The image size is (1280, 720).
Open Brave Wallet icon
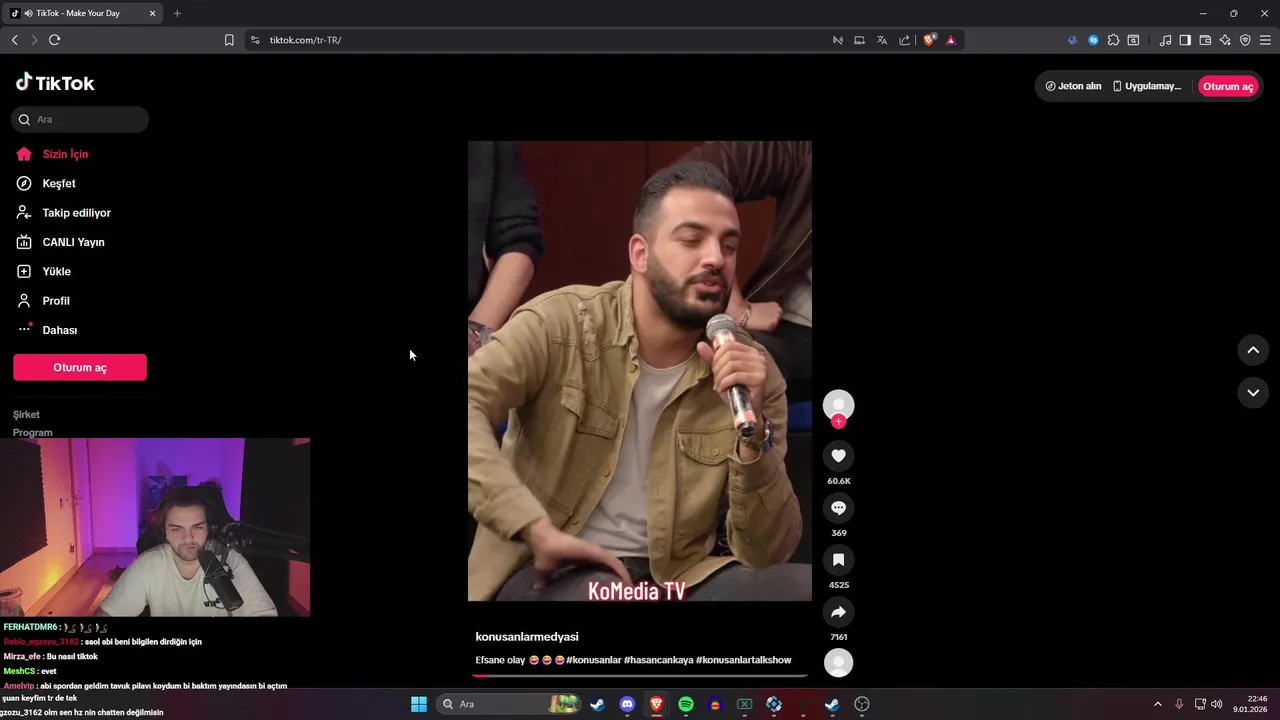[x=1205, y=40]
